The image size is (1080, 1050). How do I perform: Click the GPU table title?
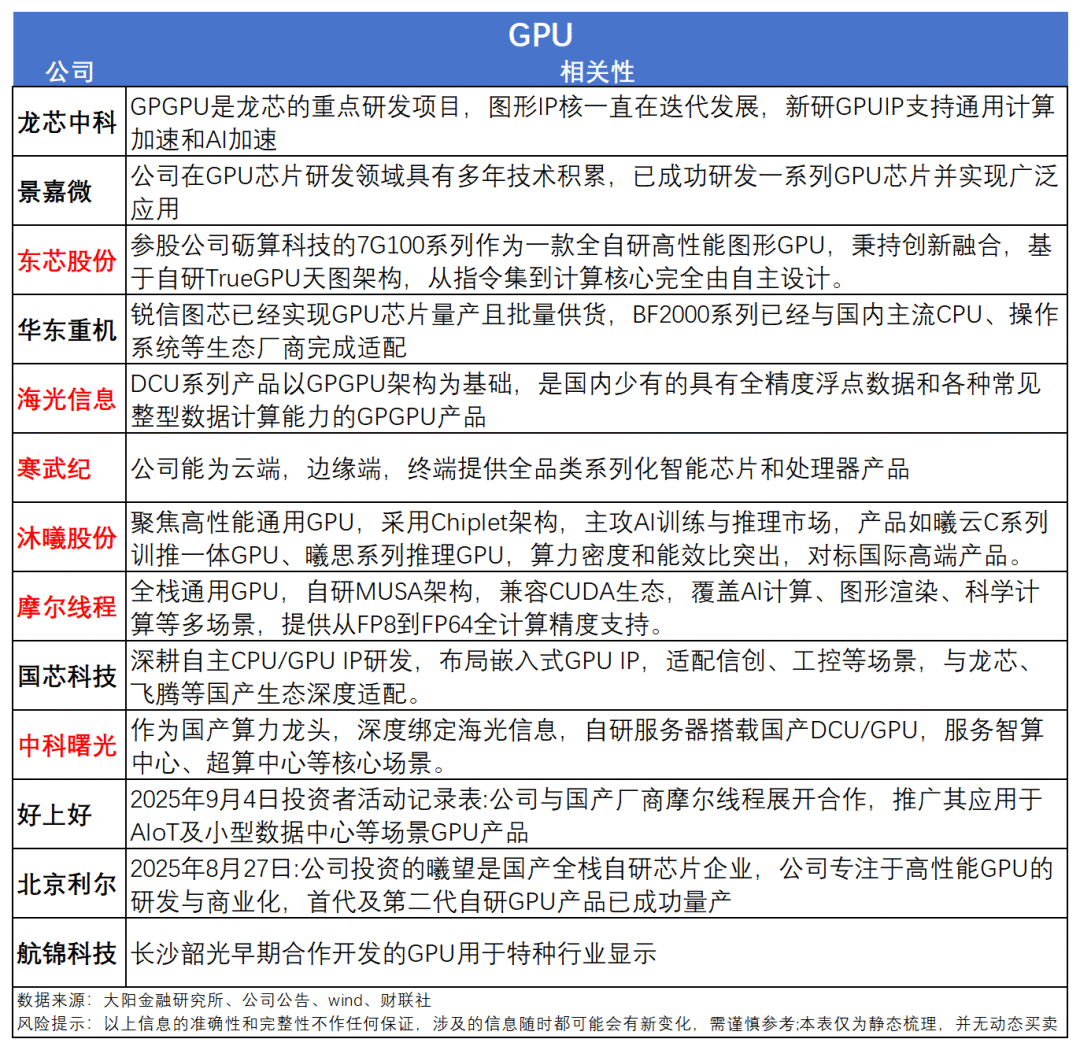pyautogui.click(x=540, y=35)
